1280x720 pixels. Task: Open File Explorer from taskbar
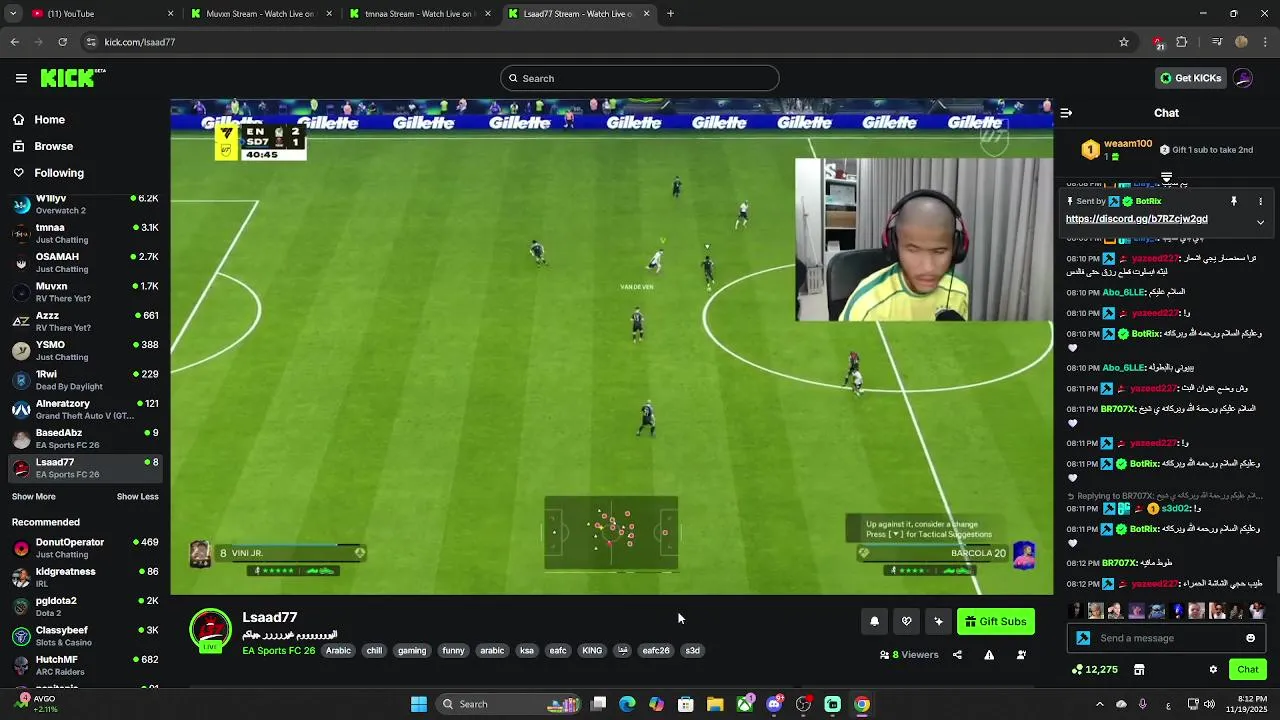pyautogui.click(x=715, y=704)
